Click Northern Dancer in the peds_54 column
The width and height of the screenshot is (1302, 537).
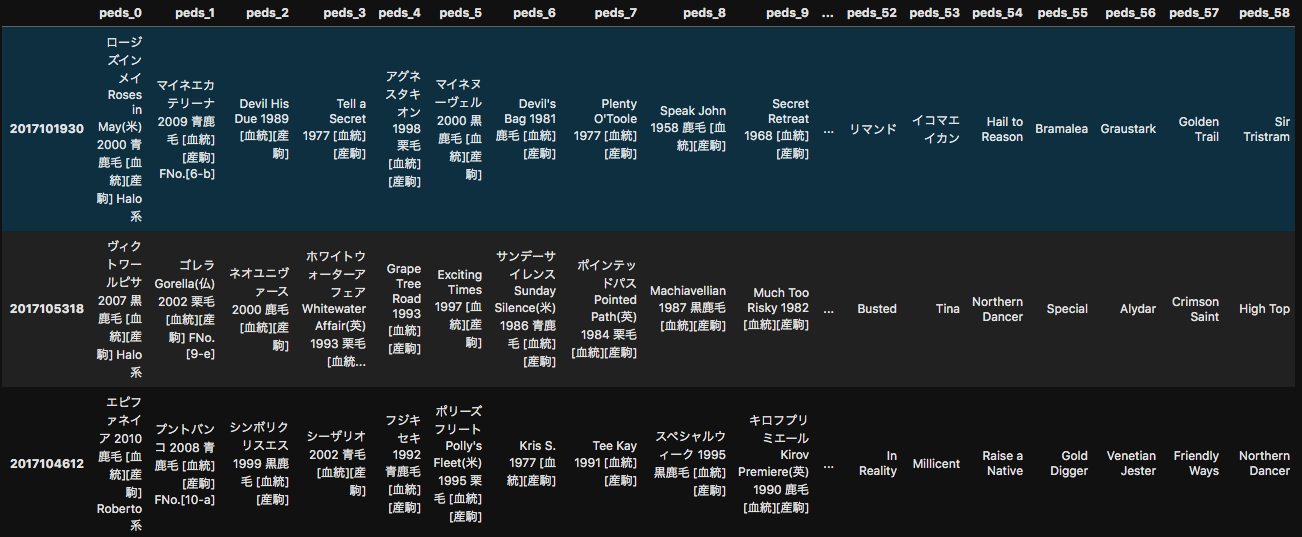tap(997, 309)
